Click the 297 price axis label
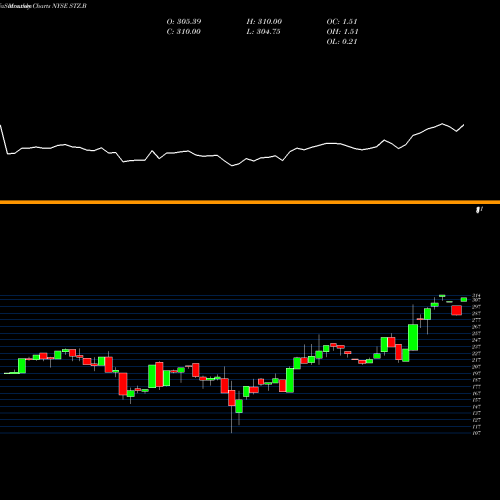Image resolution: width=500 pixels, height=500 pixels. tap(476, 306)
